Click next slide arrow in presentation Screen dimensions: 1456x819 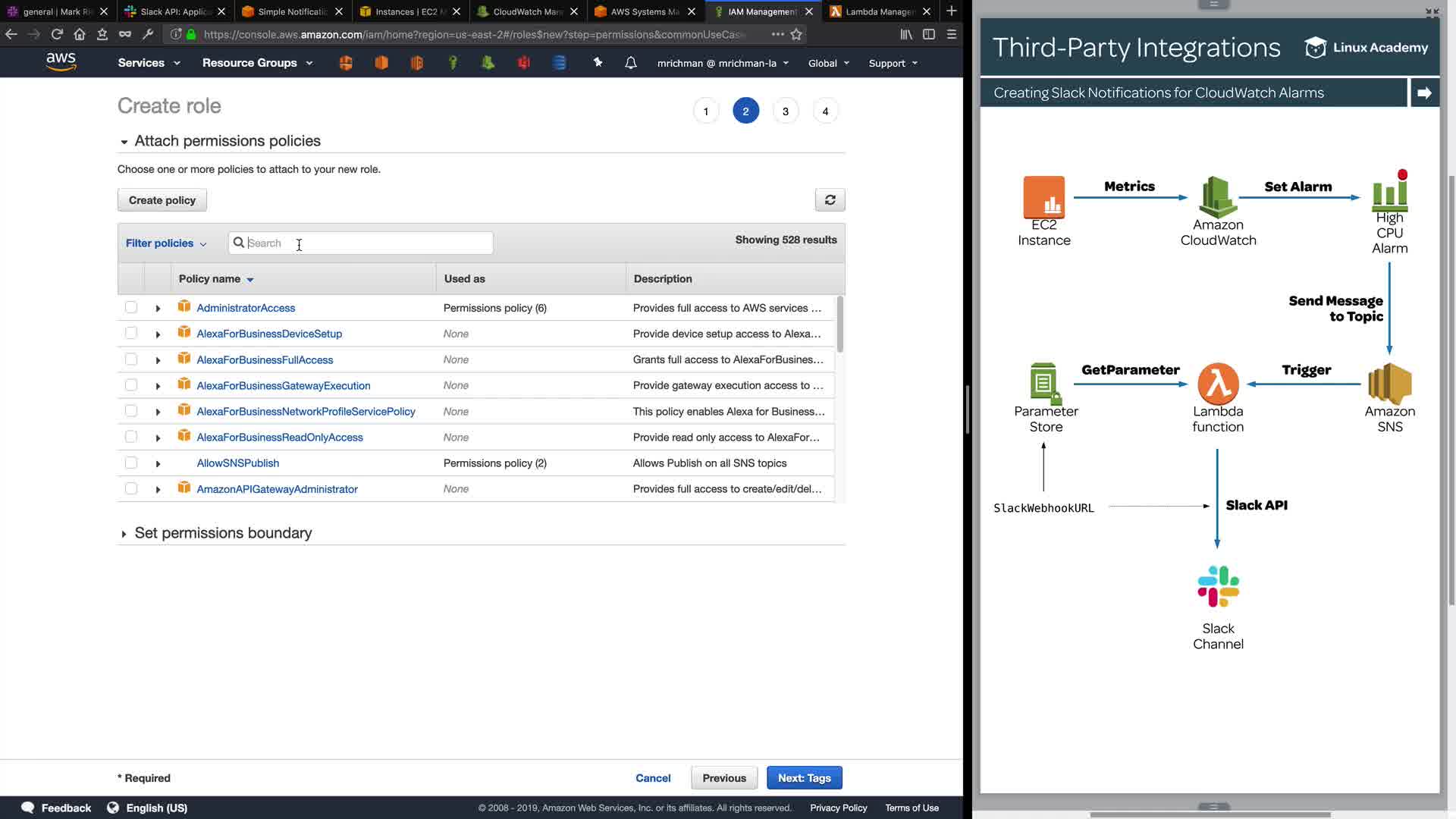(x=1424, y=93)
